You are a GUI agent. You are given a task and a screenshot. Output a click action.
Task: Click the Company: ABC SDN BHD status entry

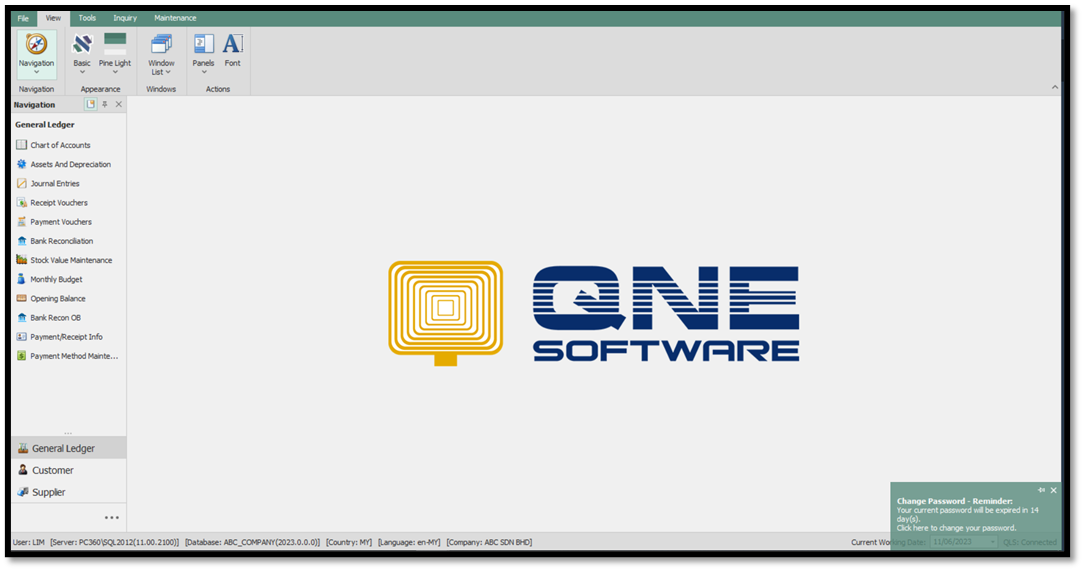489,542
